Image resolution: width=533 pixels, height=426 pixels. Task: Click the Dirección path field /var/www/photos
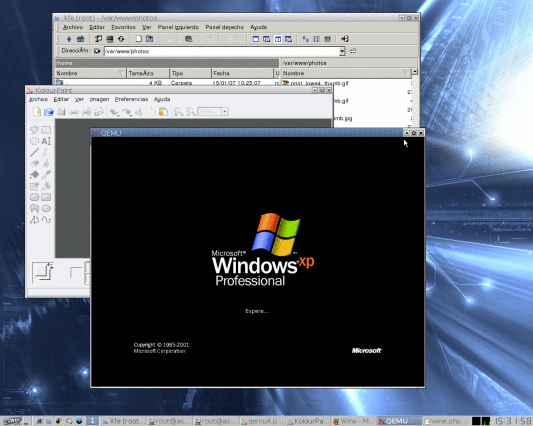click(x=222, y=51)
